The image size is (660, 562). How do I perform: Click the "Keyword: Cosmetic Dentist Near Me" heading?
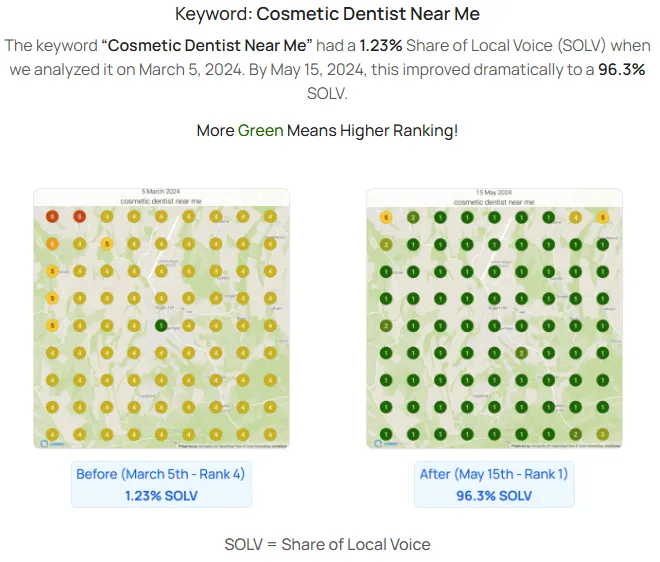coord(327,14)
